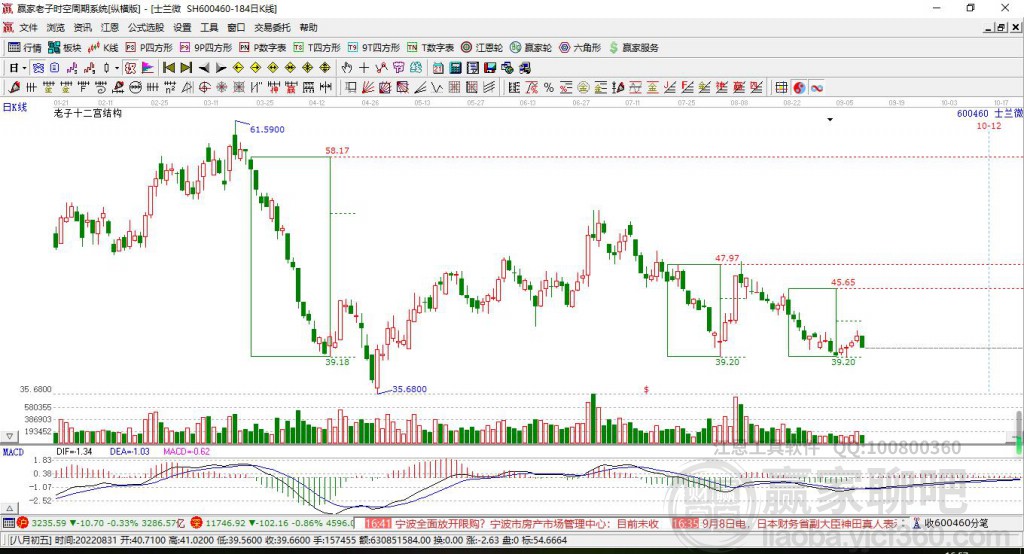
Task: Select the zigzag wave line tool
Action: pyautogui.click(x=437, y=88)
